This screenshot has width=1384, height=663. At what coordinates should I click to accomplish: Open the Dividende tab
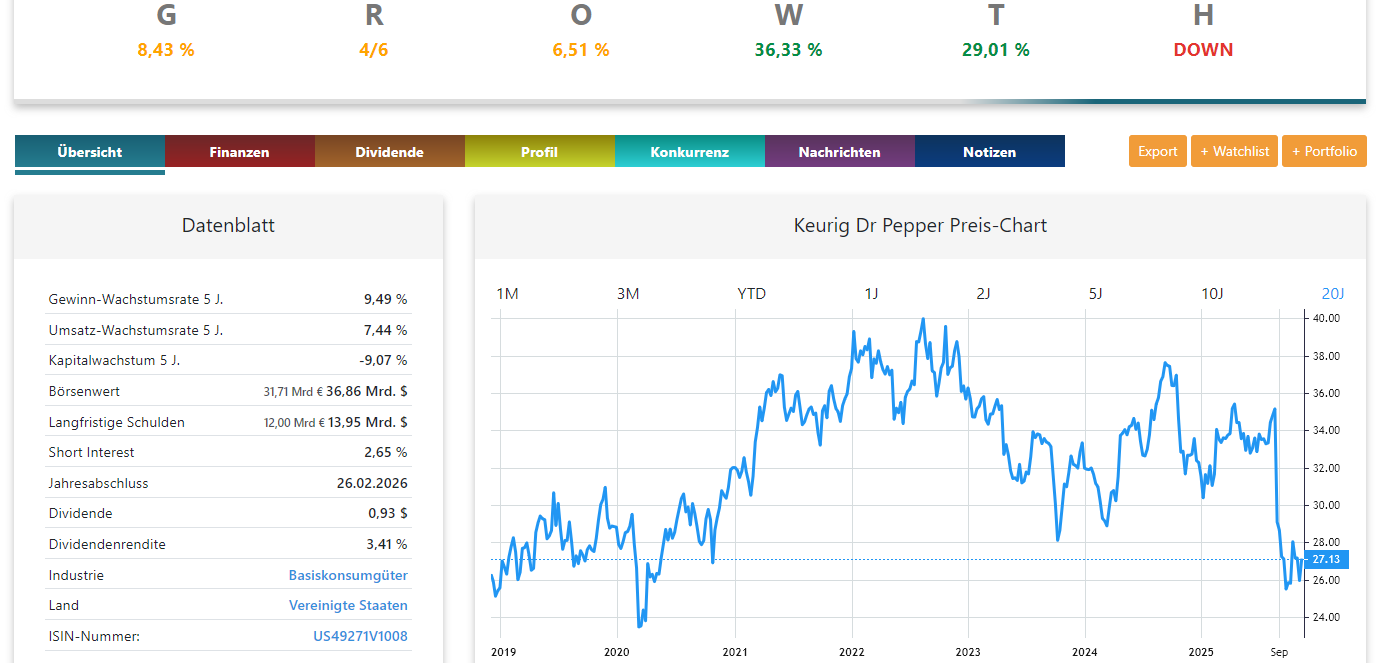point(390,151)
